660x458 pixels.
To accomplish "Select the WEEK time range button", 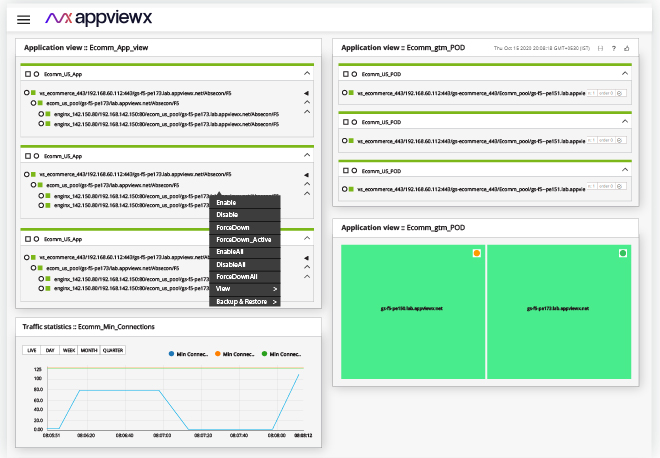I will click(x=69, y=350).
